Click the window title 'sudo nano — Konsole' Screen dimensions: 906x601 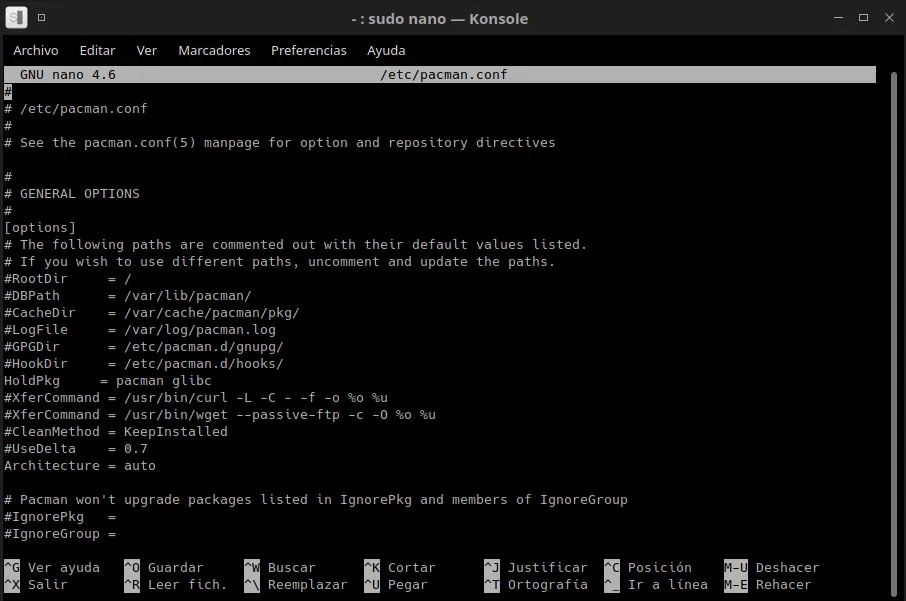[x=440, y=18]
